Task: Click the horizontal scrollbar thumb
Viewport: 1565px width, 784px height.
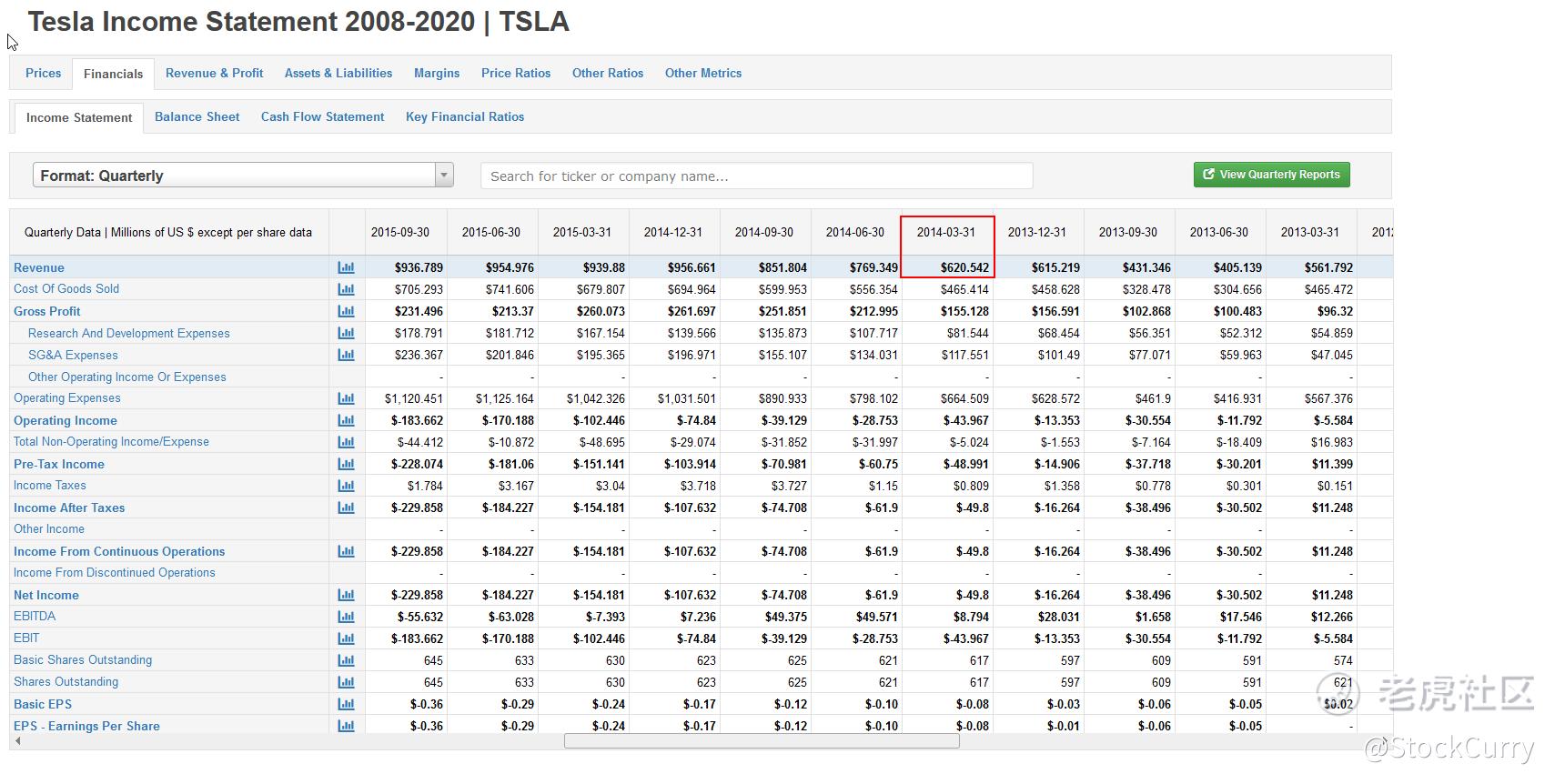Action: pyautogui.click(x=762, y=741)
